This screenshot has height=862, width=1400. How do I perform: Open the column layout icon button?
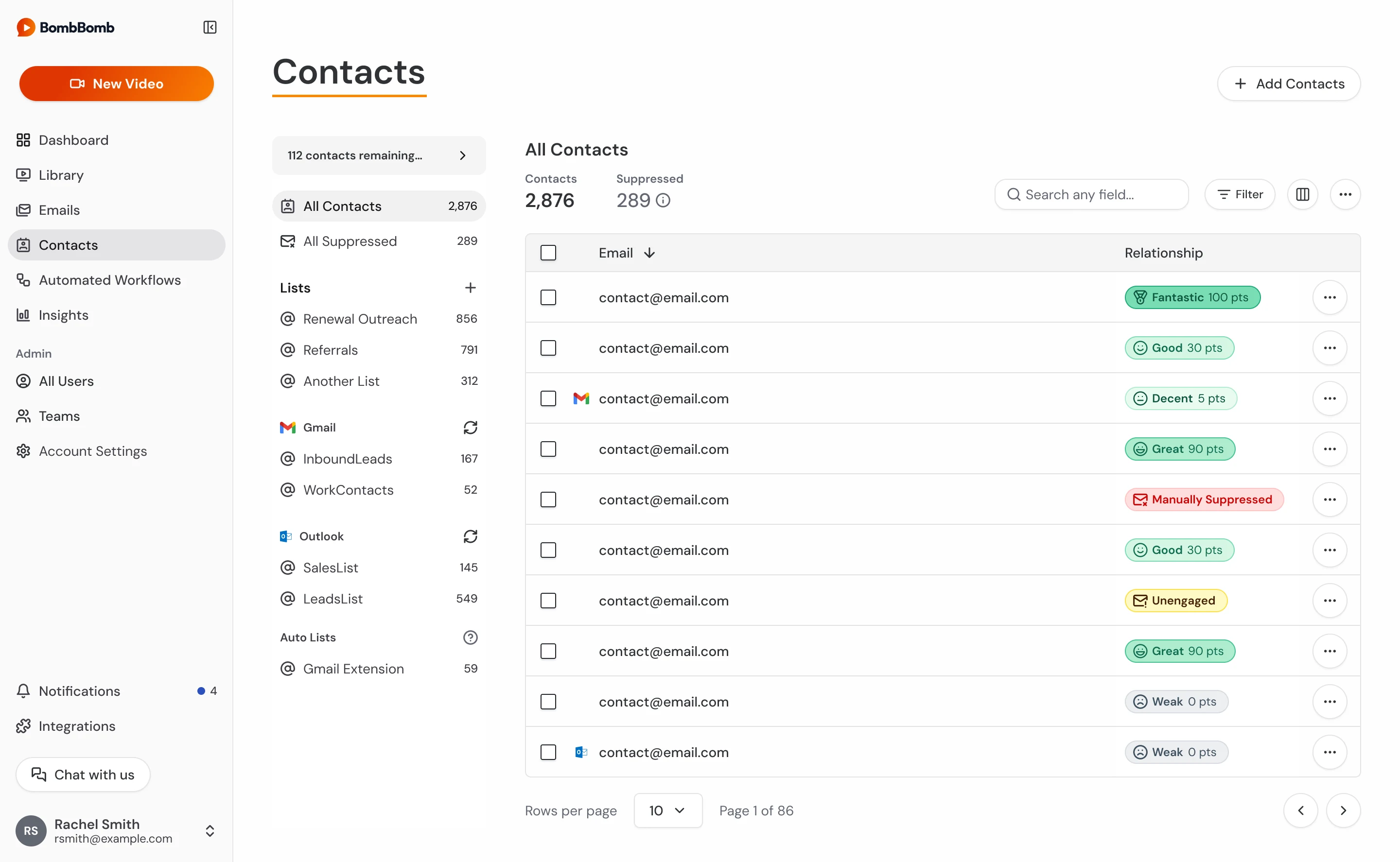[1302, 194]
